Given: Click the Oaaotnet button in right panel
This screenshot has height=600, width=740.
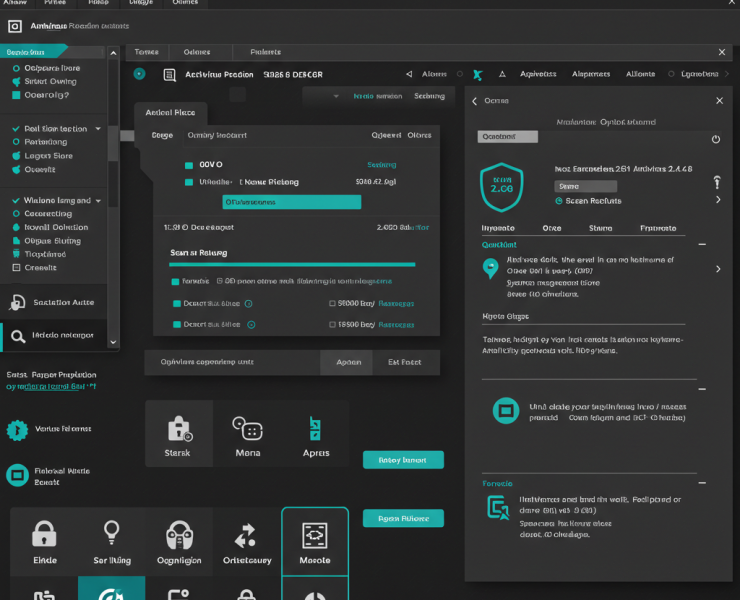Looking at the screenshot, I should tap(507, 137).
